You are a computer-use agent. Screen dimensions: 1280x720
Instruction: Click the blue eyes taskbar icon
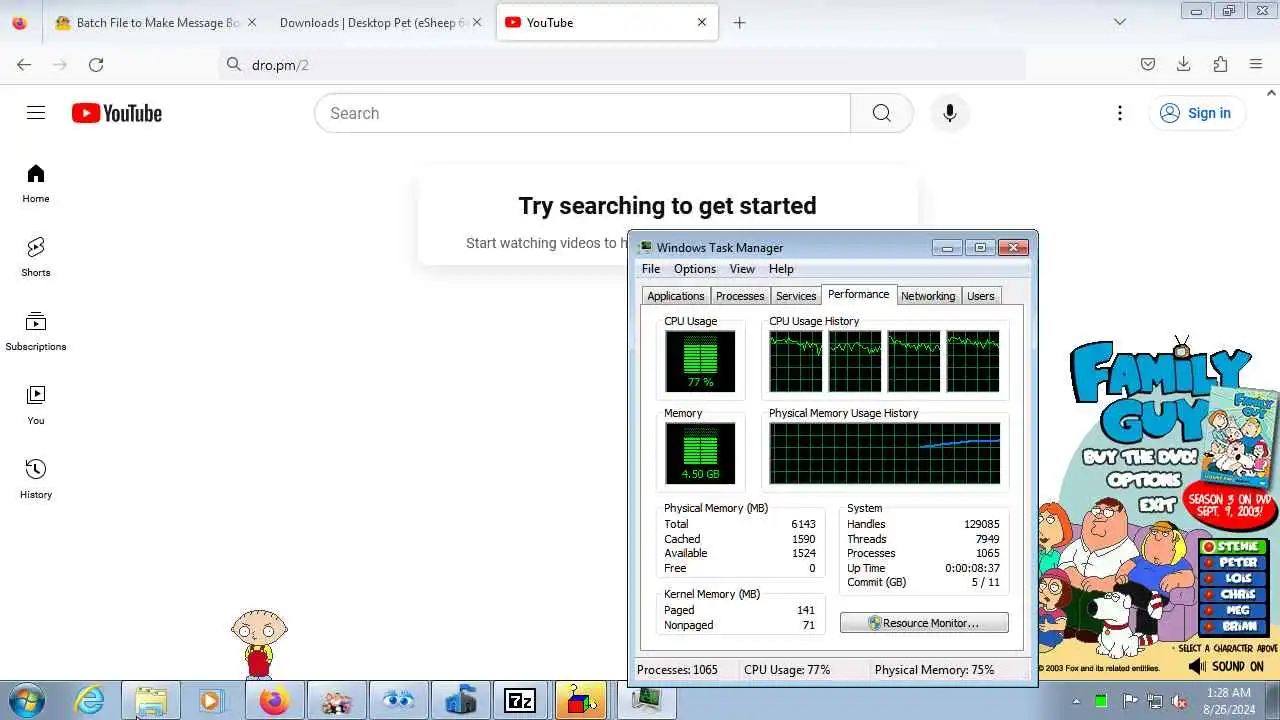tap(397, 701)
